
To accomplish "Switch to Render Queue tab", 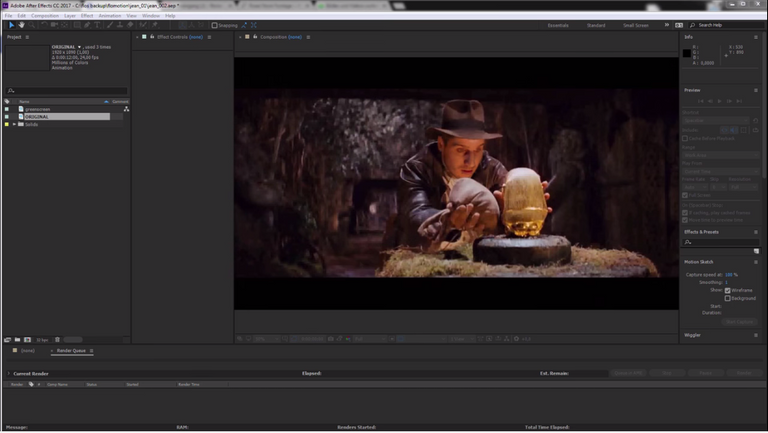I will 71,351.
